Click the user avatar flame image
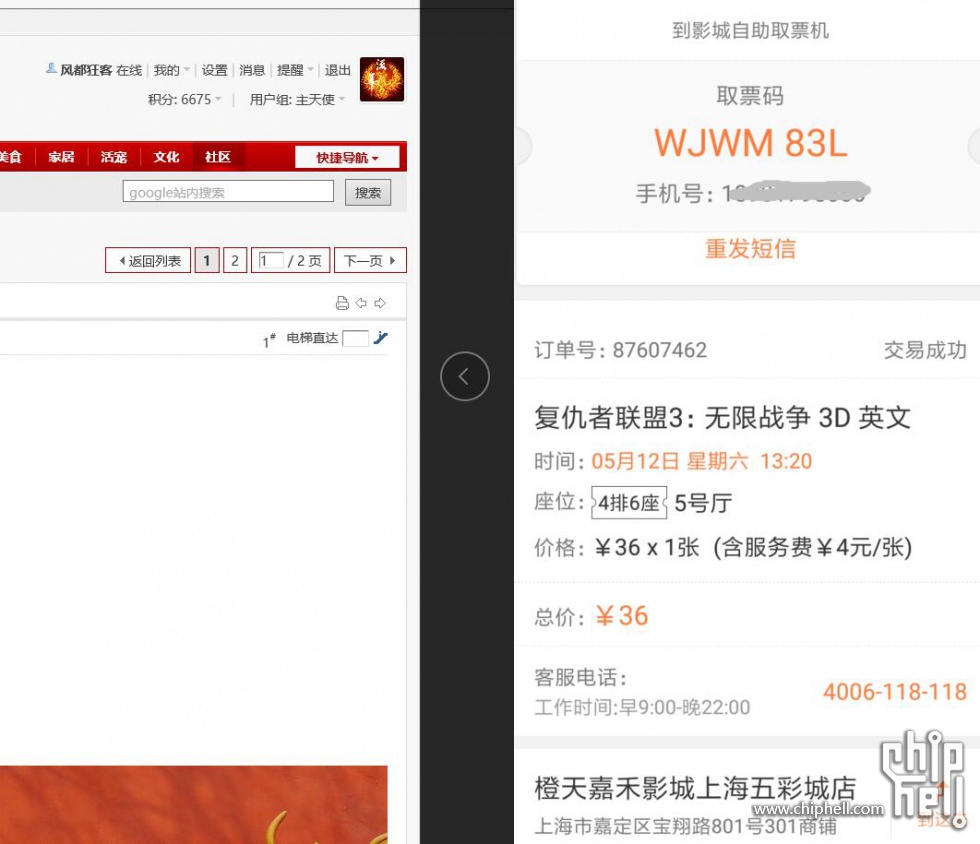The image size is (980, 844). tap(382, 79)
